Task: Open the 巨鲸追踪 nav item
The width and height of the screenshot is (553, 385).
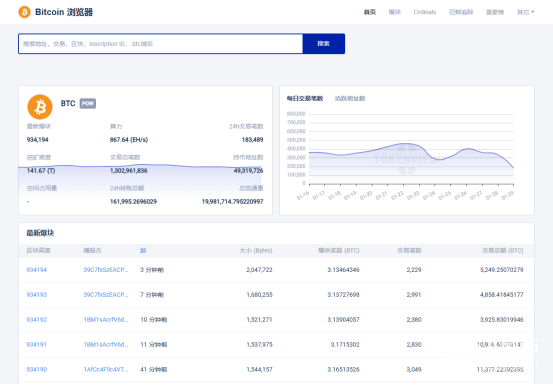Action: tap(461, 12)
